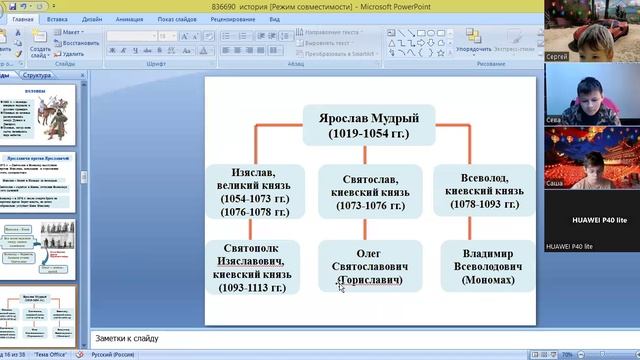Open the slide thumbnail with horse riders

click(x=38, y=115)
